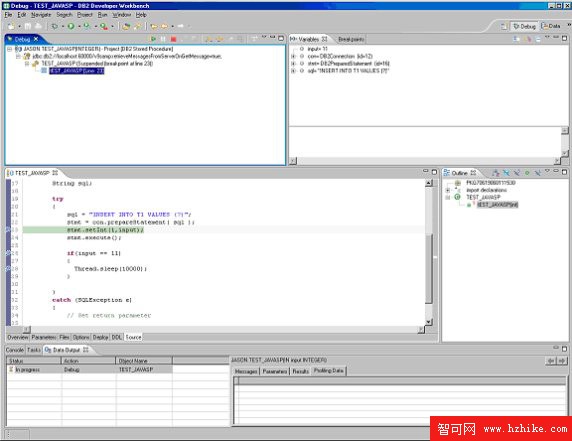Screen dimensions: 572x441
Task: Toggle Sort in the Outline view
Action: point(495,173)
